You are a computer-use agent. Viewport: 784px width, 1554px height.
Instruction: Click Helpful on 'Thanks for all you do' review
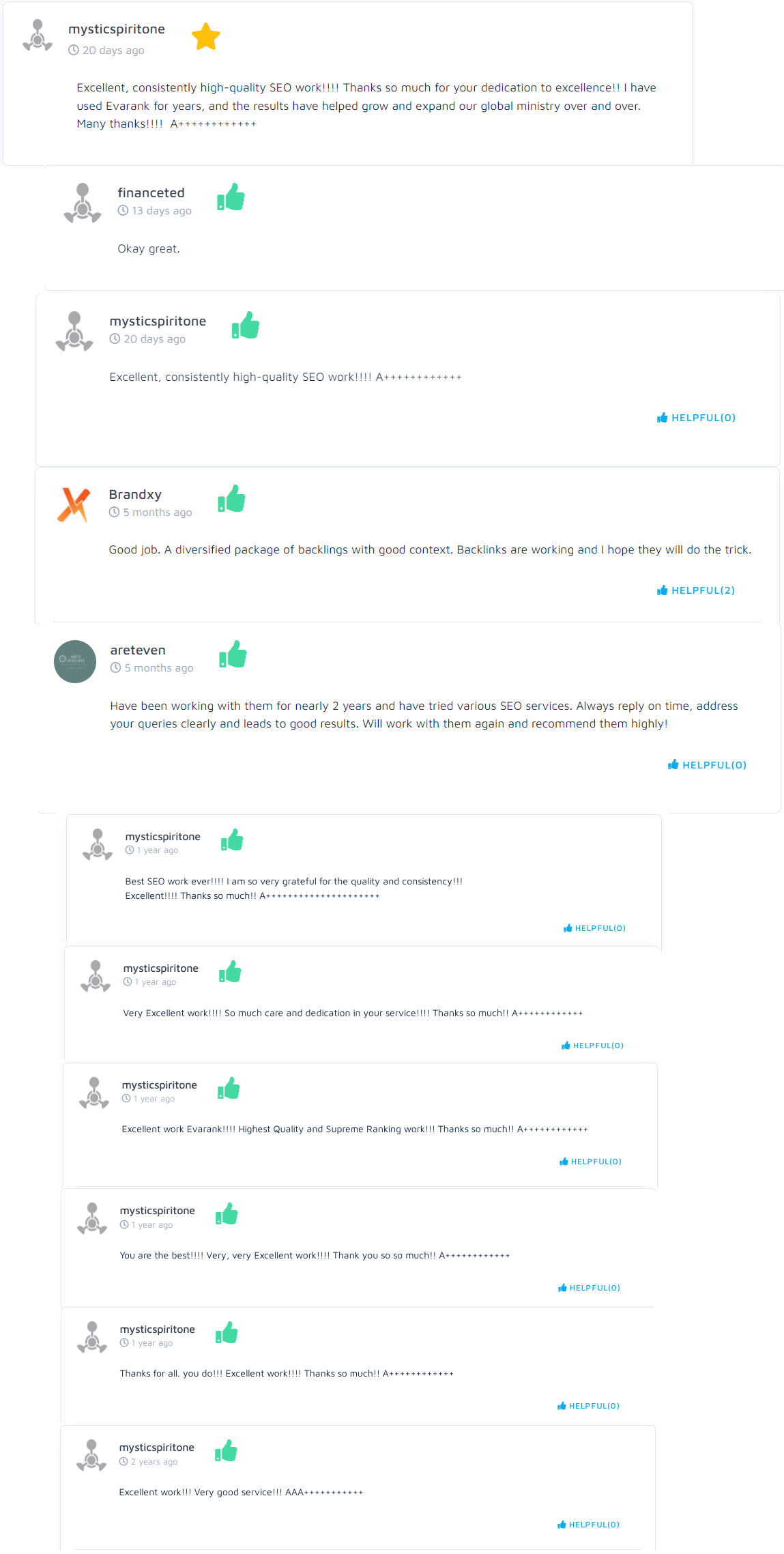[588, 1406]
